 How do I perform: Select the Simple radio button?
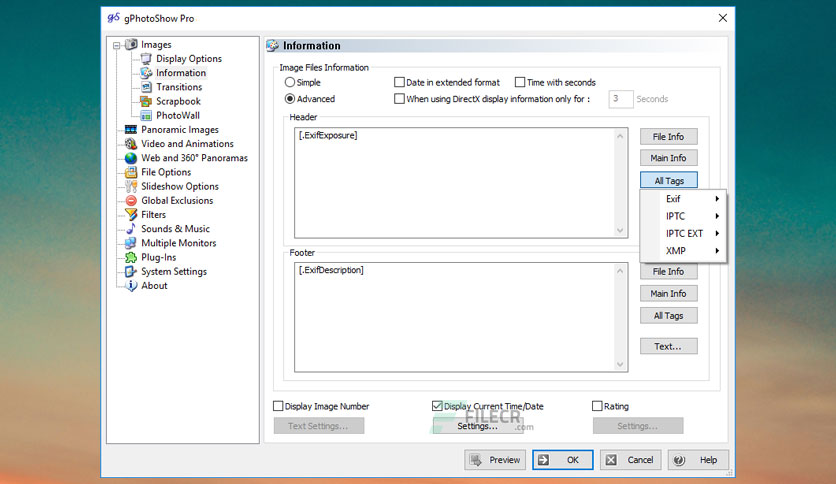[x=290, y=82]
